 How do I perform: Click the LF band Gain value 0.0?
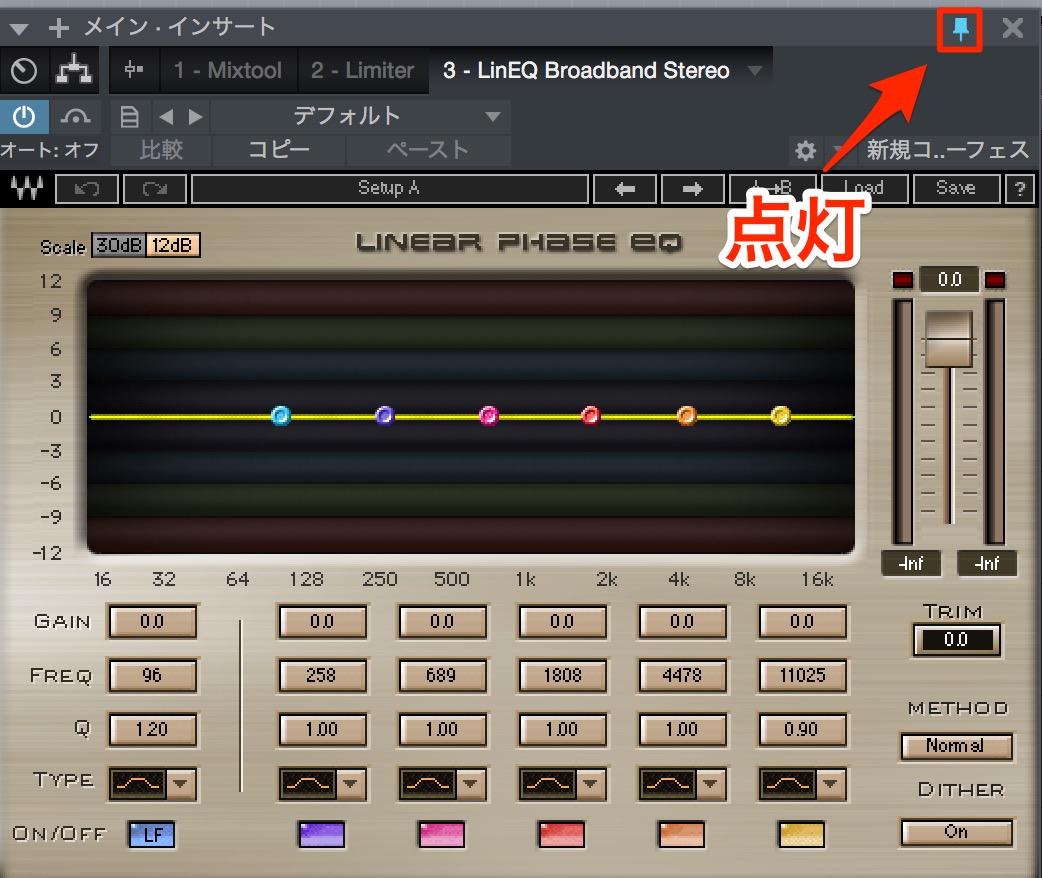[152, 621]
